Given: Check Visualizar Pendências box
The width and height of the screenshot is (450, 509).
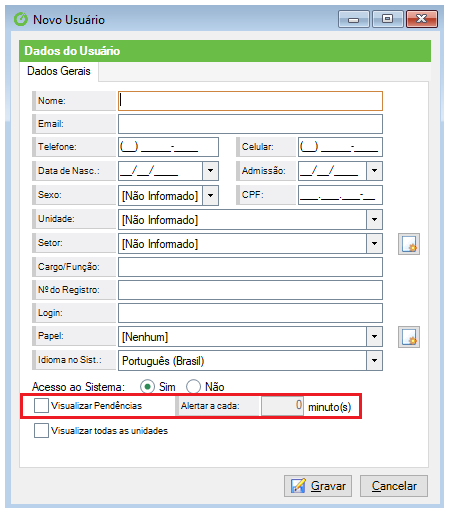Looking at the screenshot, I should click(x=41, y=406).
